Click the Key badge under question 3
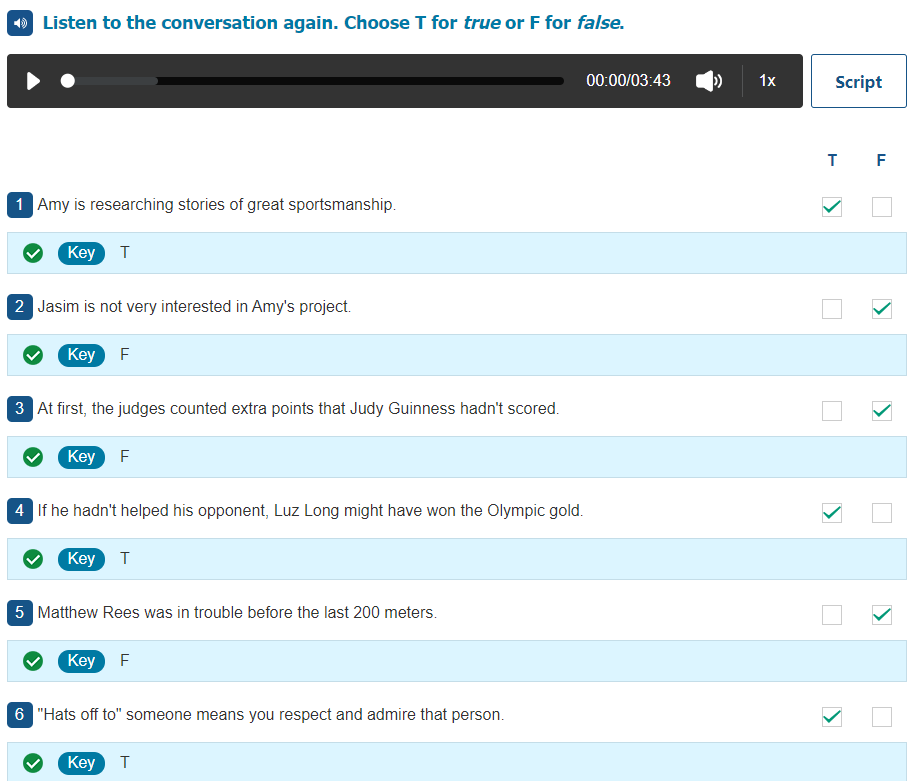Image resolution: width=911 pixels, height=781 pixels. [x=81, y=457]
